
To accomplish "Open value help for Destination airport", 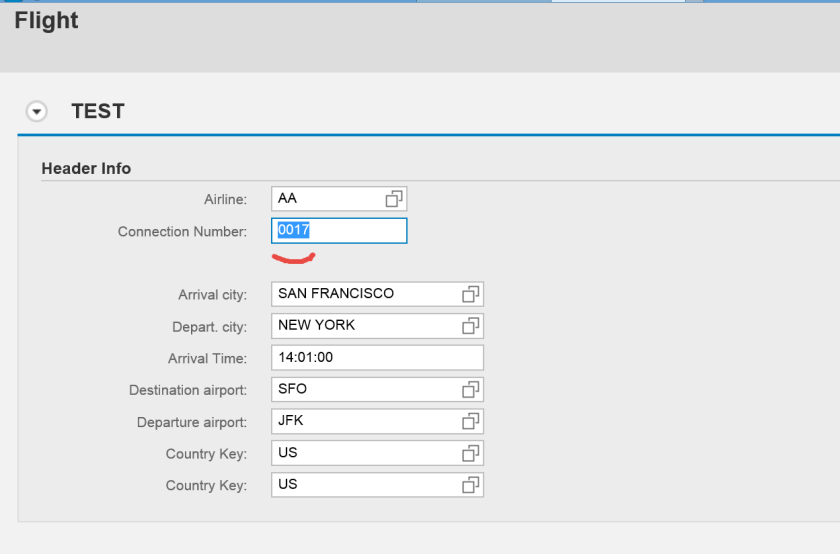I will 470,390.
